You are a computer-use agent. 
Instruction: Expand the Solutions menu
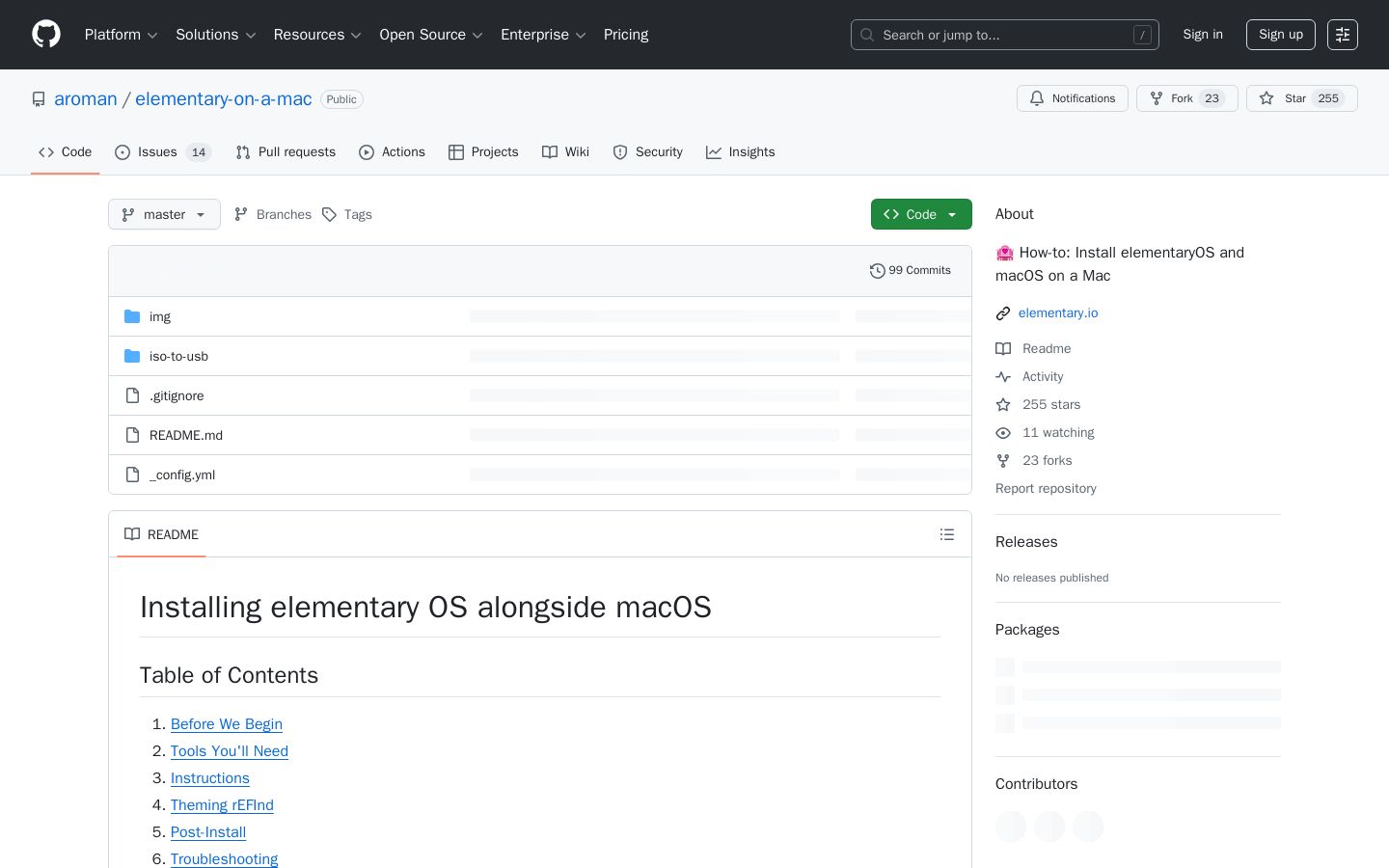click(x=216, y=35)
